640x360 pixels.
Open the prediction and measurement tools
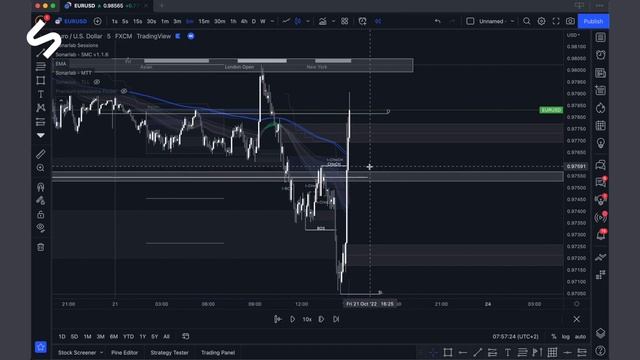[40, 122]
